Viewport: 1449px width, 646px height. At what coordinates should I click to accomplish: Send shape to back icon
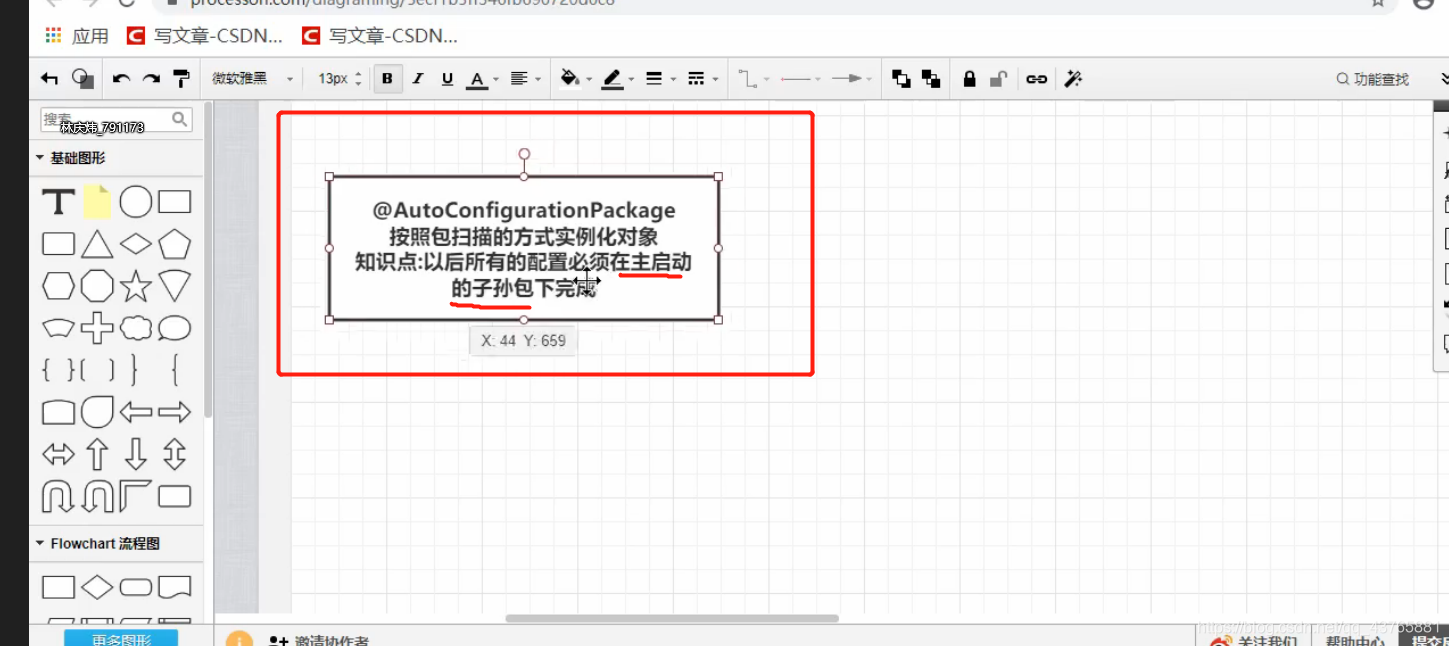[x=931, y=79]
